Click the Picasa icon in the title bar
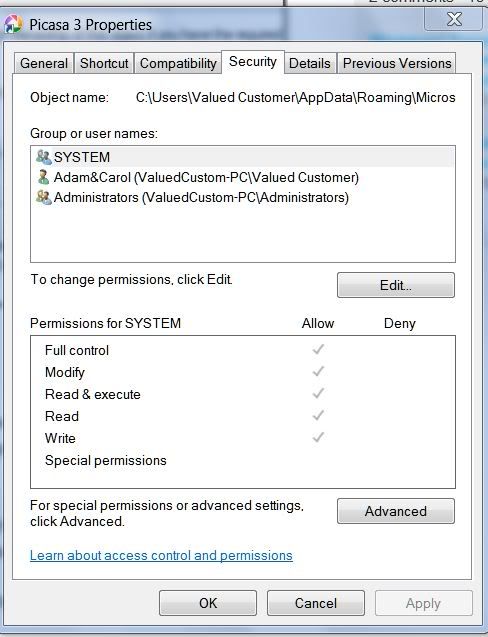 (13, 24)
